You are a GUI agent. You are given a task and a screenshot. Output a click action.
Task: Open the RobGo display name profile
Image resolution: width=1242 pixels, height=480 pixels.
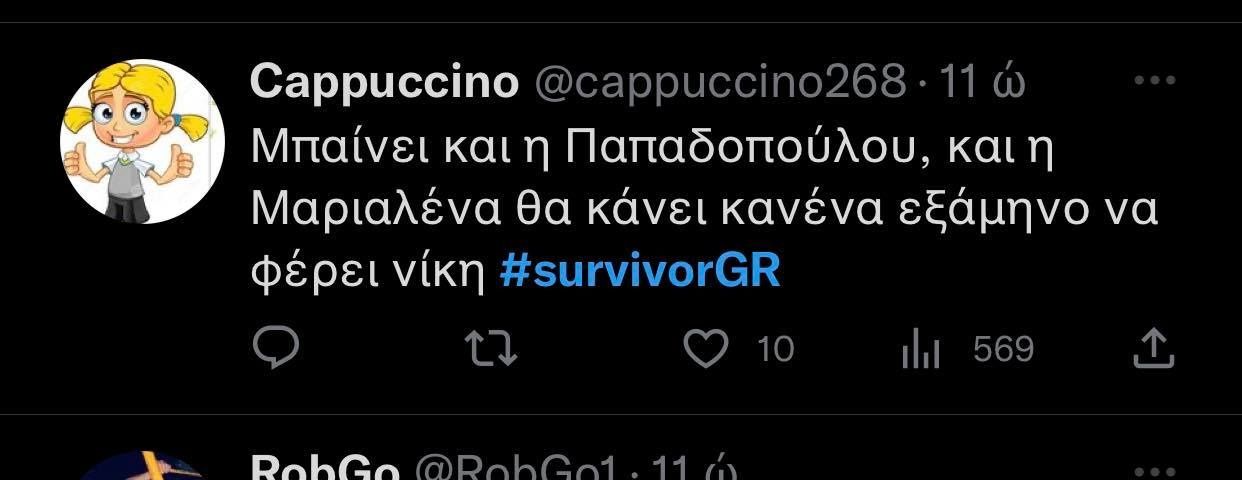point(325,468)
